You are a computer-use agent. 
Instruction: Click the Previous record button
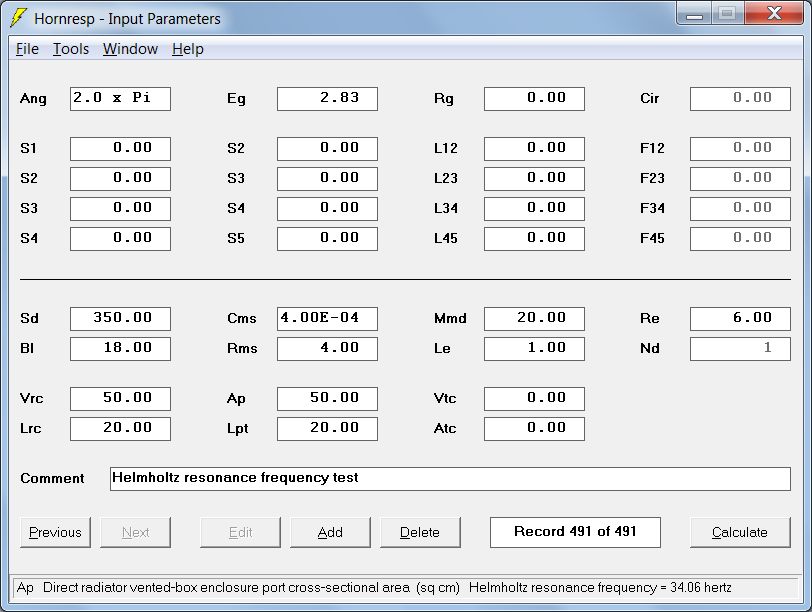(x=55, y=532)
